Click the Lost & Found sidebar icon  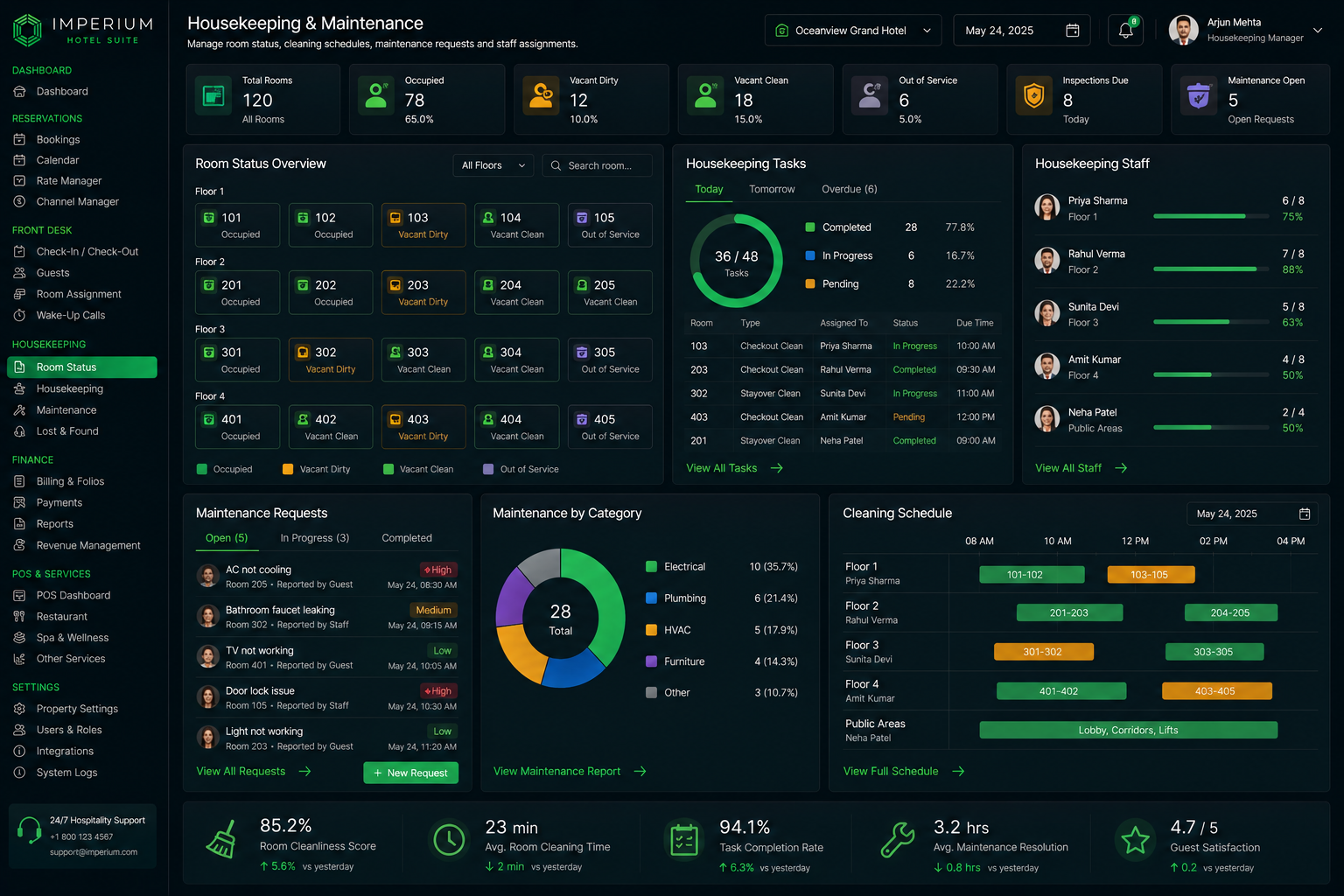point(19,431)
